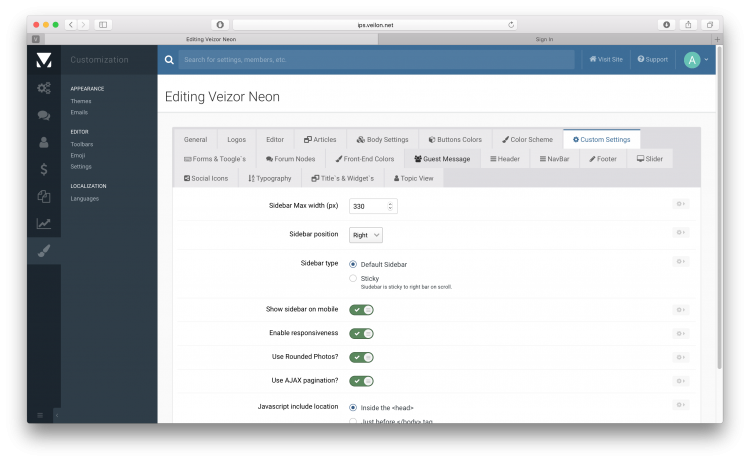750x462 pixels.
Task: Click the Safari address bar
Action: (375, 25)
